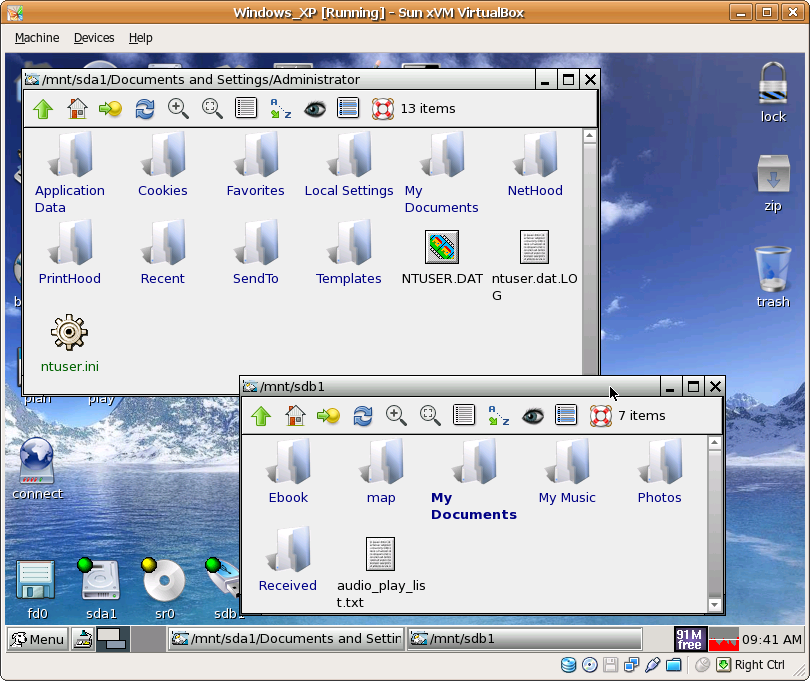This screenshot has width=810, height=681.
Task: Toggle hidden files eye in /mnt/sdb1 window
Action: [x=533, y=416]
